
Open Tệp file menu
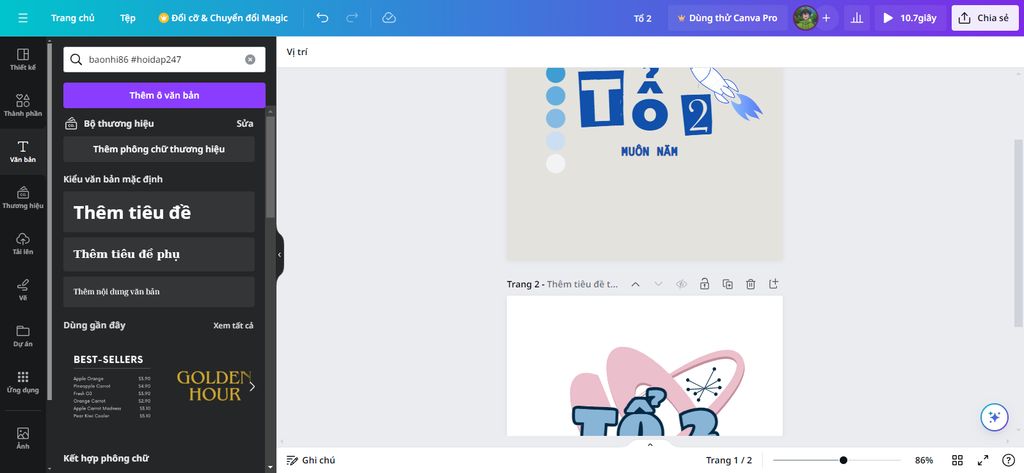(128, 18)
